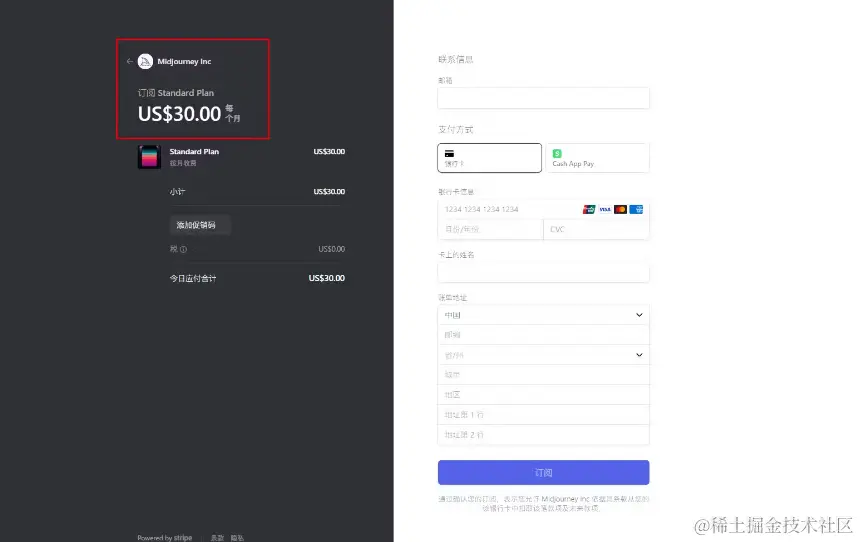Click the district field
The image size is (860, 542).
click(543, 395)
